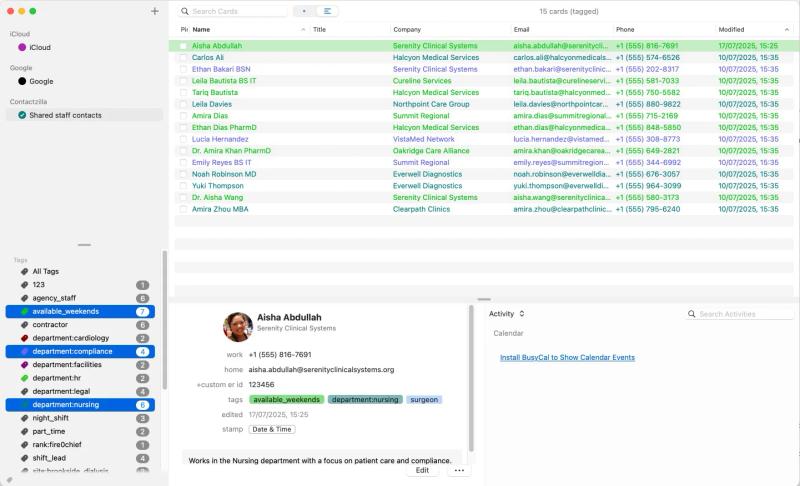The image size is (800, 486).
Task: Click the custom ID value 123456
Action: [x=261, y=385]
